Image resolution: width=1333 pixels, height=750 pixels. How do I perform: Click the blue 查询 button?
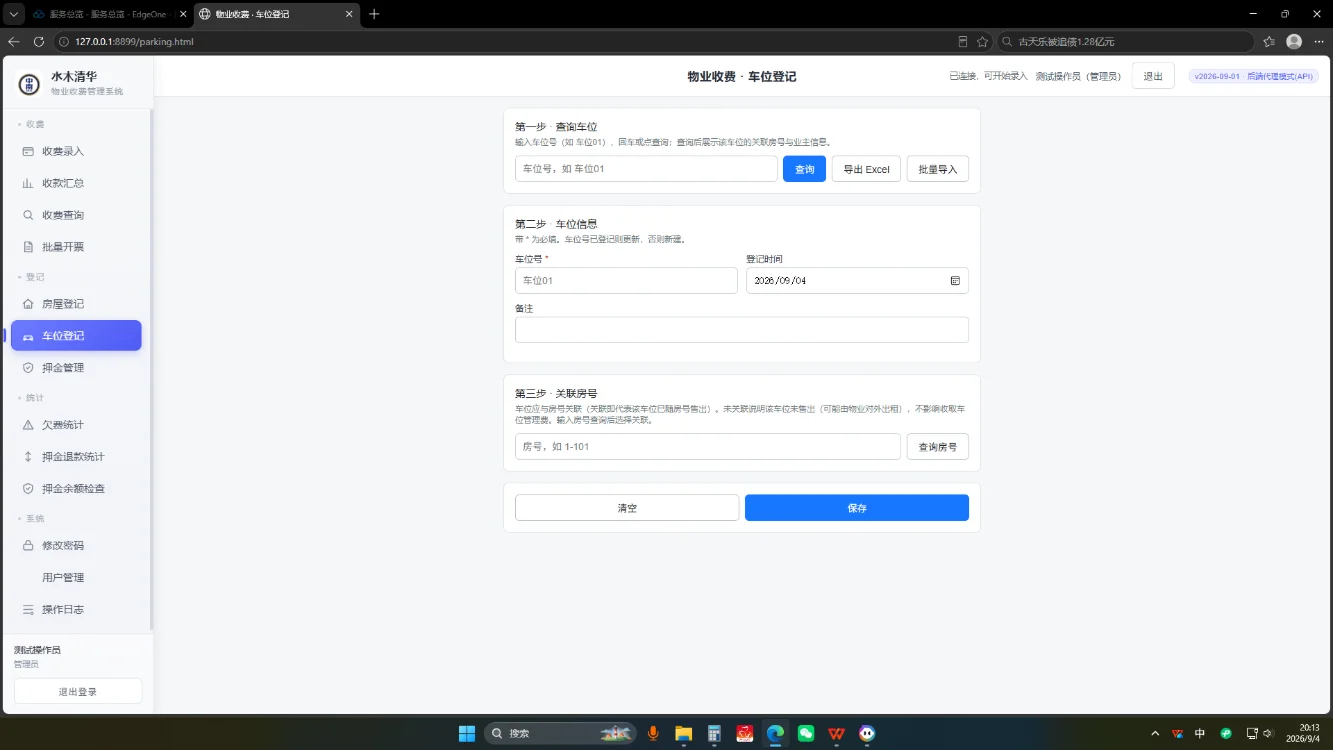[804, 169]
